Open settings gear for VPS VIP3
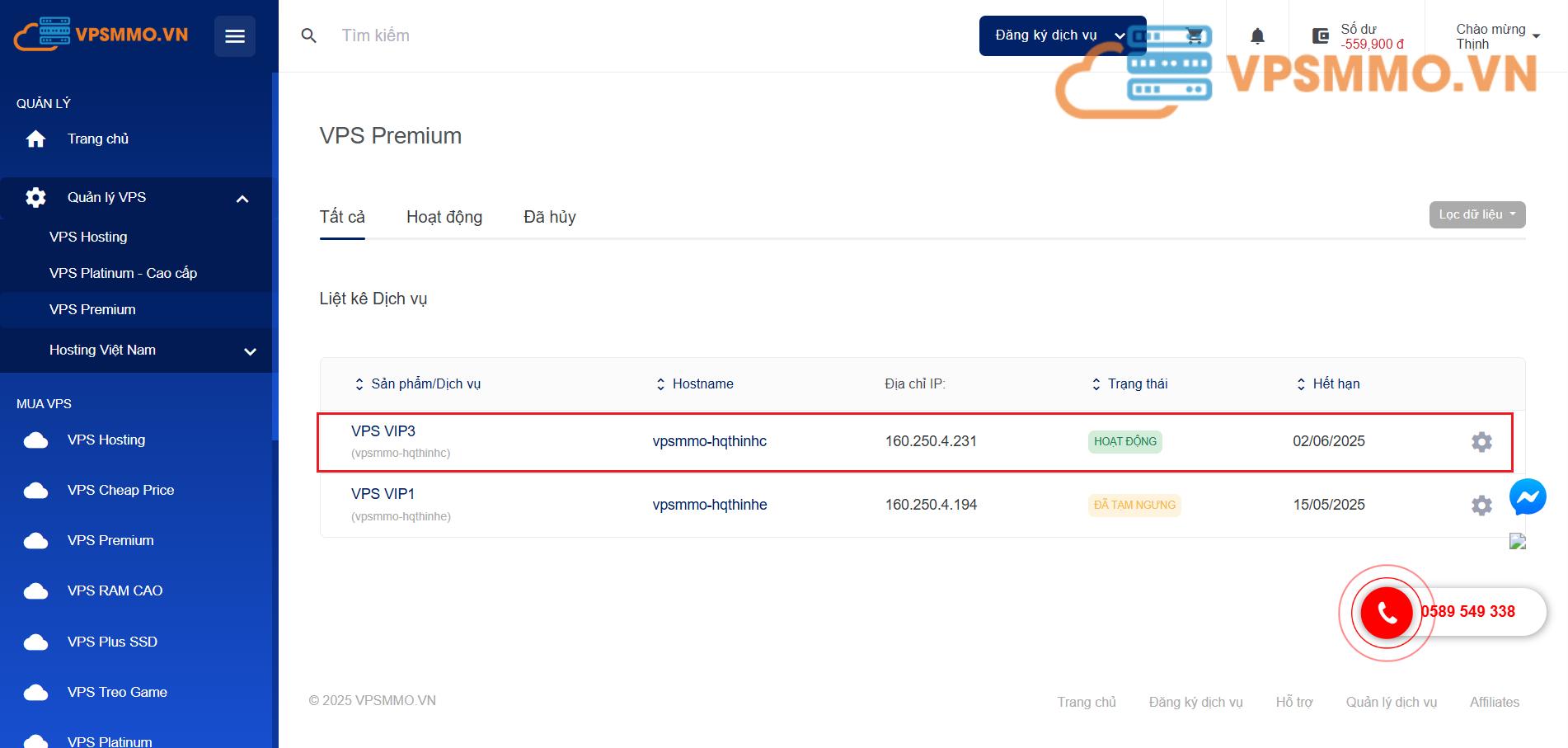Screen dimensions: 1568x748 [1481, 442]
